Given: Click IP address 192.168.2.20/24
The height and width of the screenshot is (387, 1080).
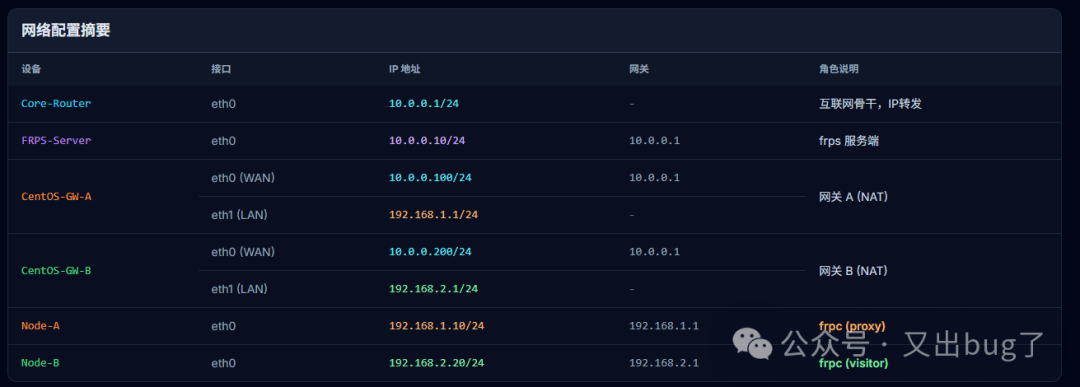Looking at the screenshot, I should (x=437, y=363).
